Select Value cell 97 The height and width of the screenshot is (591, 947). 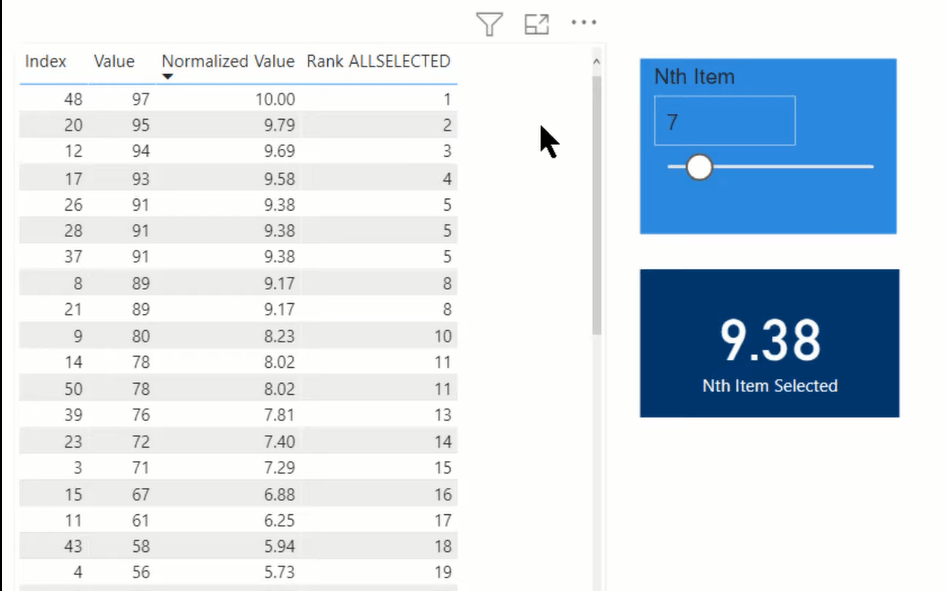[x=140, y=99]
